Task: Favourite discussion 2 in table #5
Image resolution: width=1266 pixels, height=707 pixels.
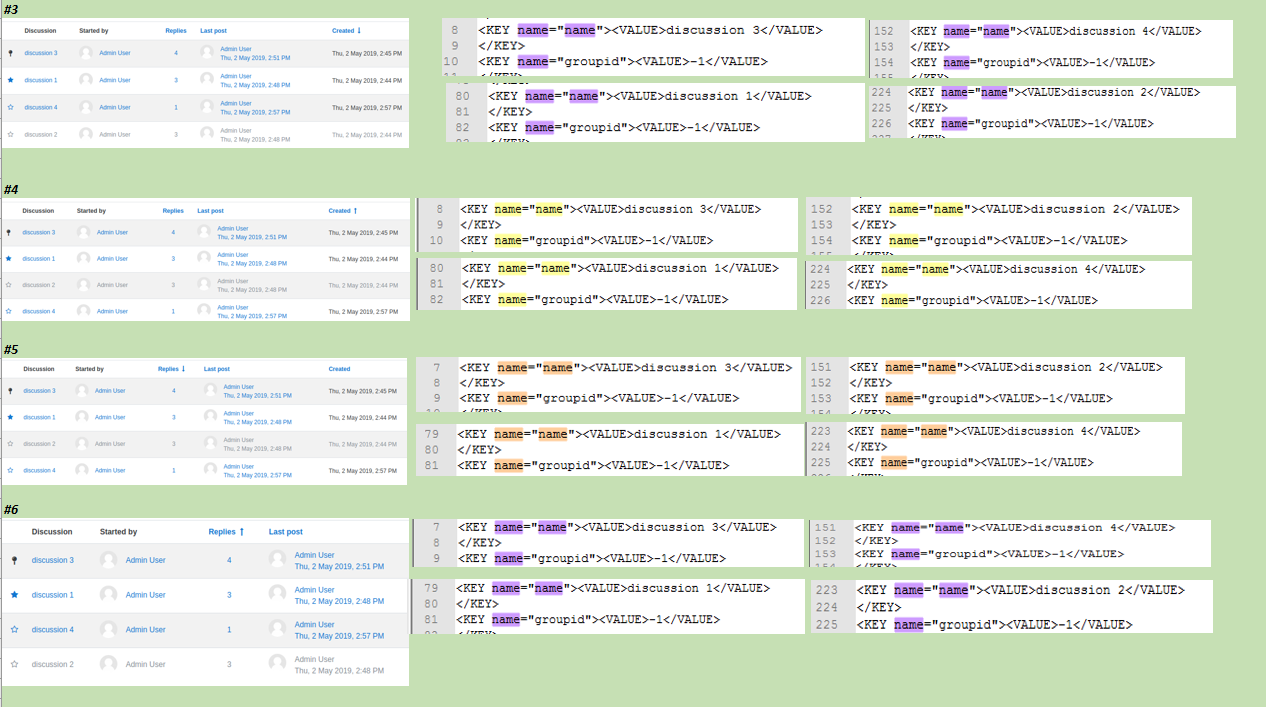Action: [10, 444]
